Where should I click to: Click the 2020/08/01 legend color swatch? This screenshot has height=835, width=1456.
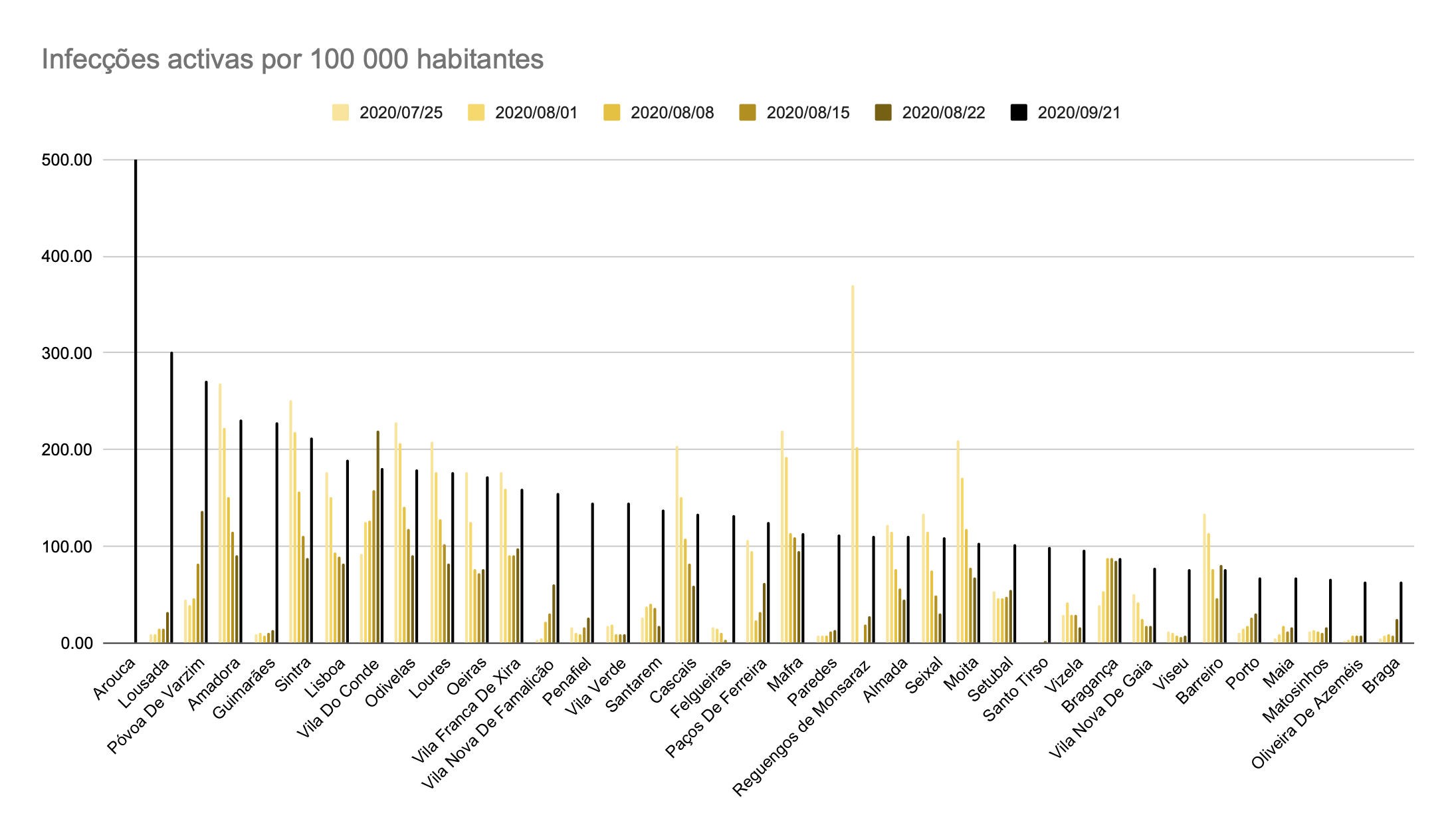coord(476,112)
